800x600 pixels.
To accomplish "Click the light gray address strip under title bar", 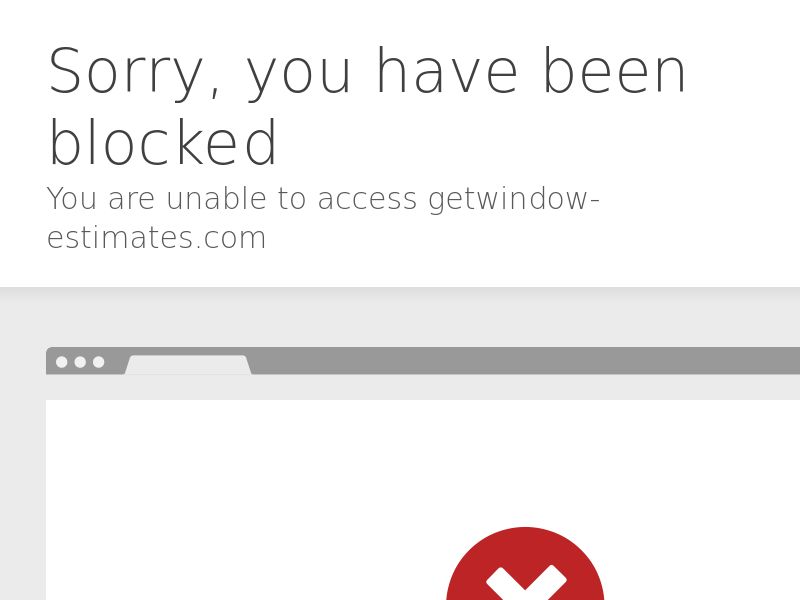I will pos(423,387).
